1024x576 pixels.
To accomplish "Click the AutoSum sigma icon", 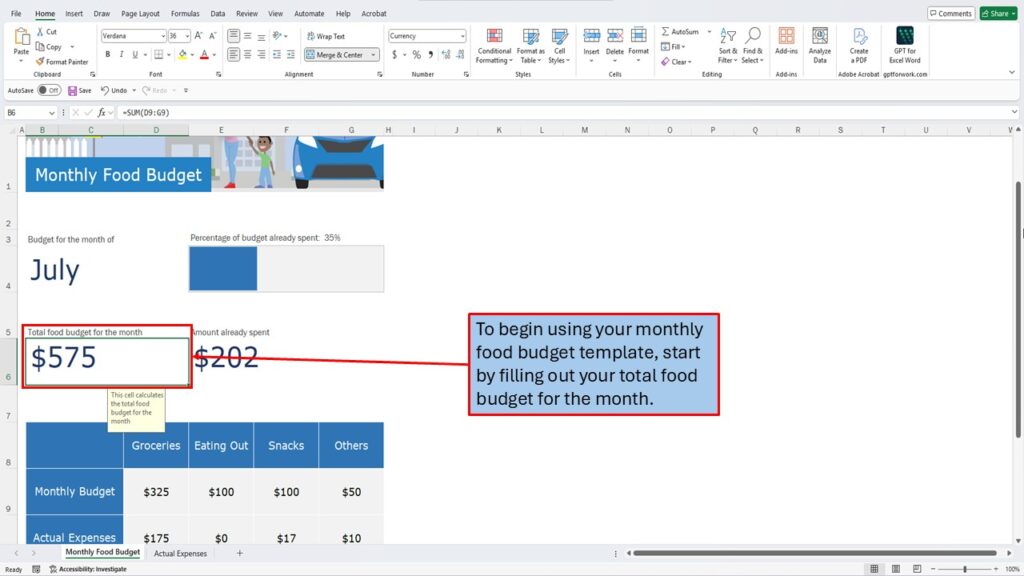I will tap(665, 32).
